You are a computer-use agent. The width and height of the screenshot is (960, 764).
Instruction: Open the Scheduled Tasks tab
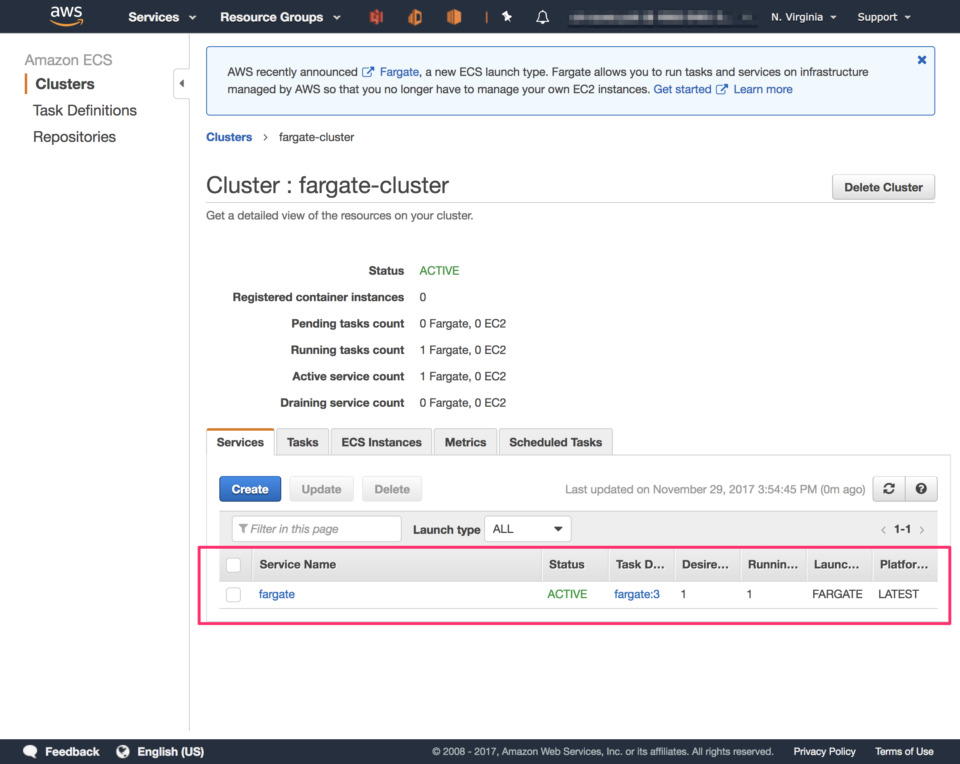(x=555, y=441)
